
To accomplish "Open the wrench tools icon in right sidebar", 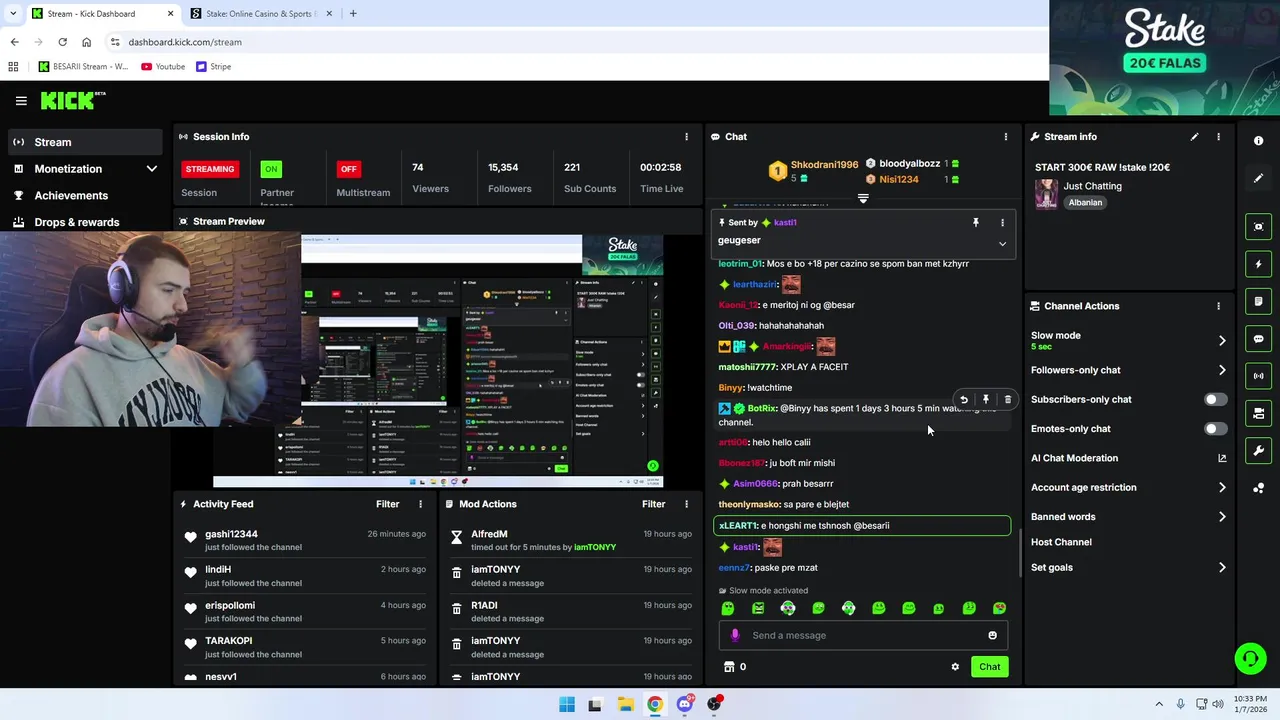I will (x=1259, y=451).
